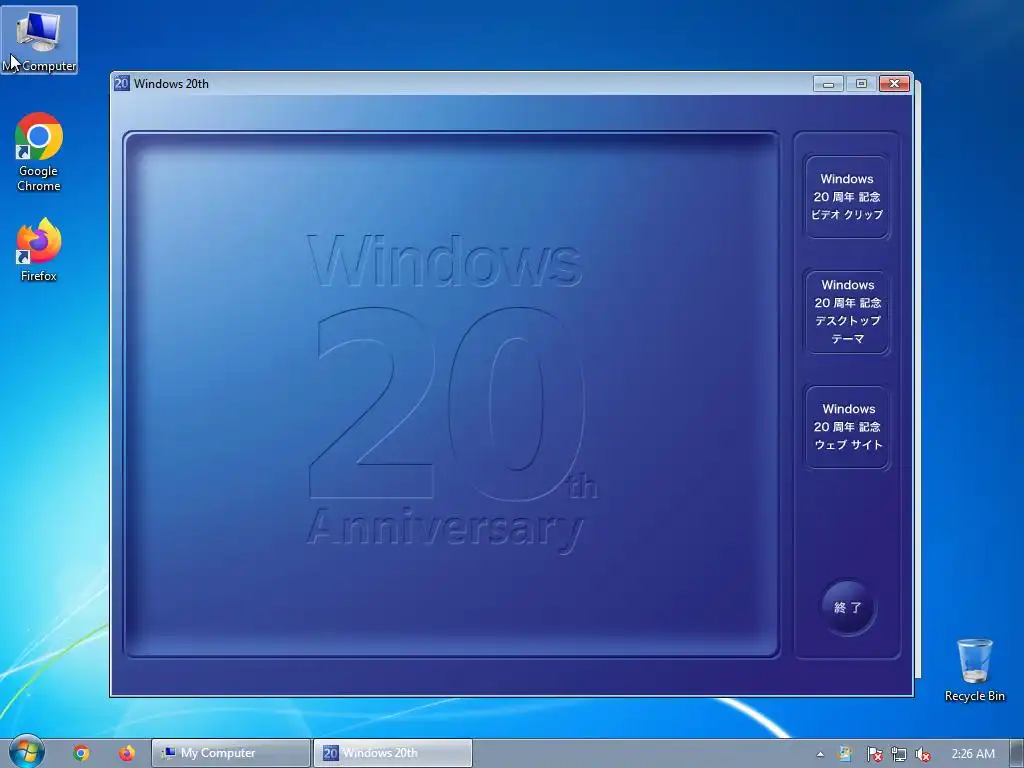Screen dimensions: 1024x768
Task: Launch Firefox from the taskbar pinned icon
Action: [127, 753]
